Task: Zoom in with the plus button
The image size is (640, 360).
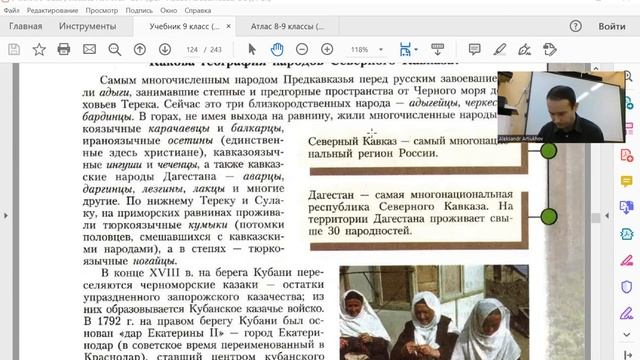Action: 327,50
